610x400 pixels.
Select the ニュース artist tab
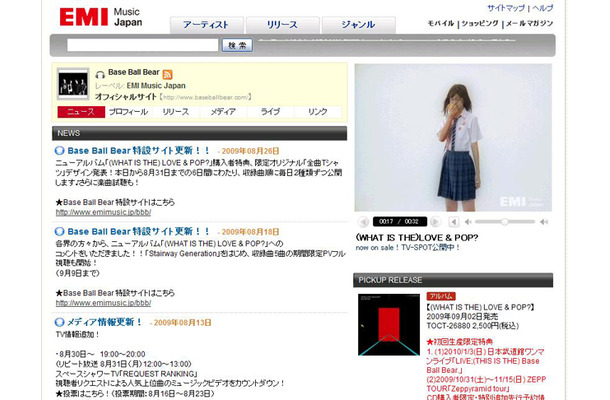coord(81,112)
